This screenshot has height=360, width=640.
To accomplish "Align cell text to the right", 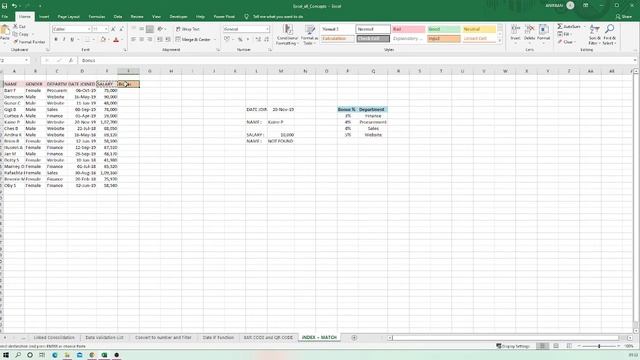I will tap(150, 39).
